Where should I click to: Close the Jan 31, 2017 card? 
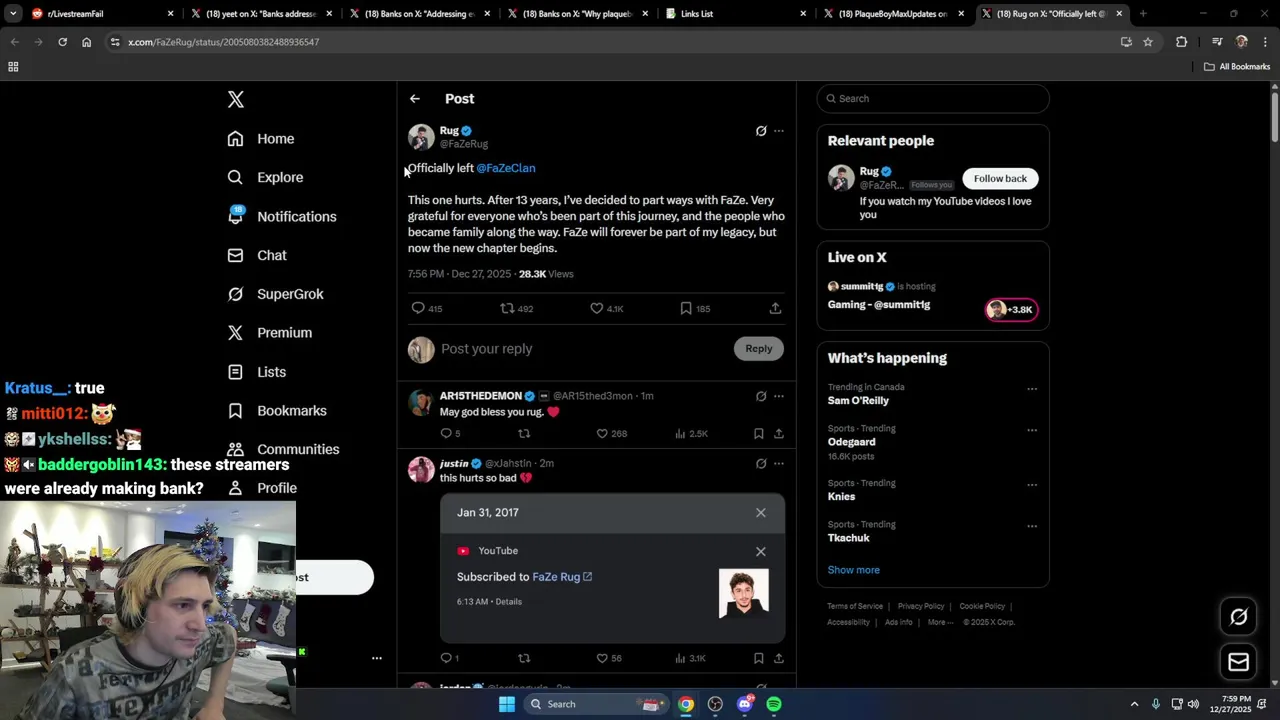pos(761,513)
